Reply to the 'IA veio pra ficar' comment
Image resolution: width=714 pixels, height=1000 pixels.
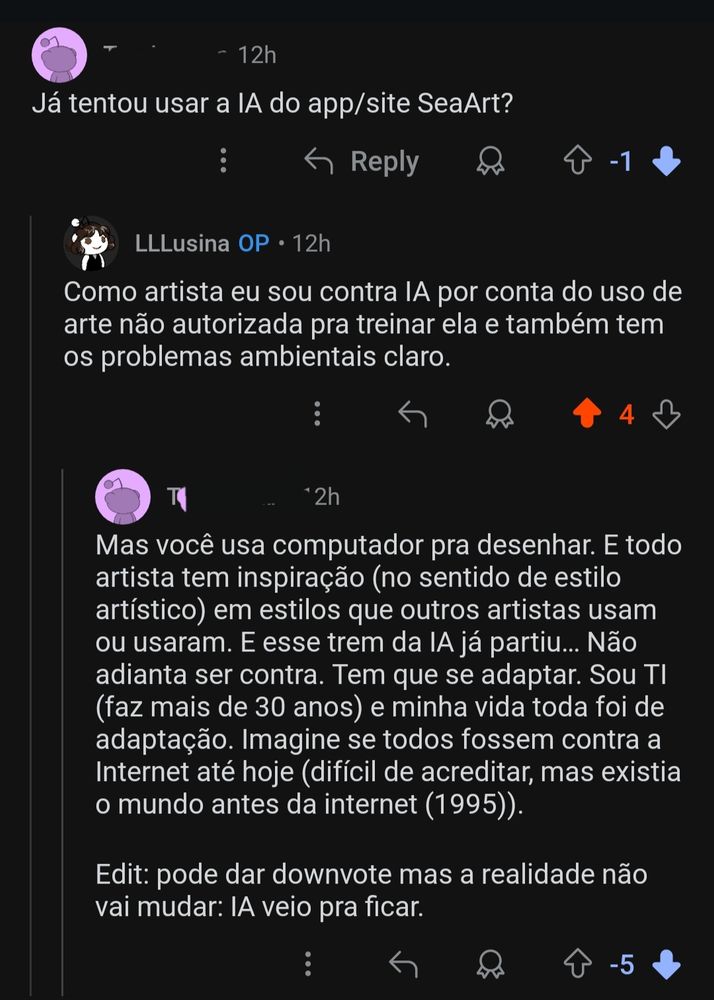403,964
